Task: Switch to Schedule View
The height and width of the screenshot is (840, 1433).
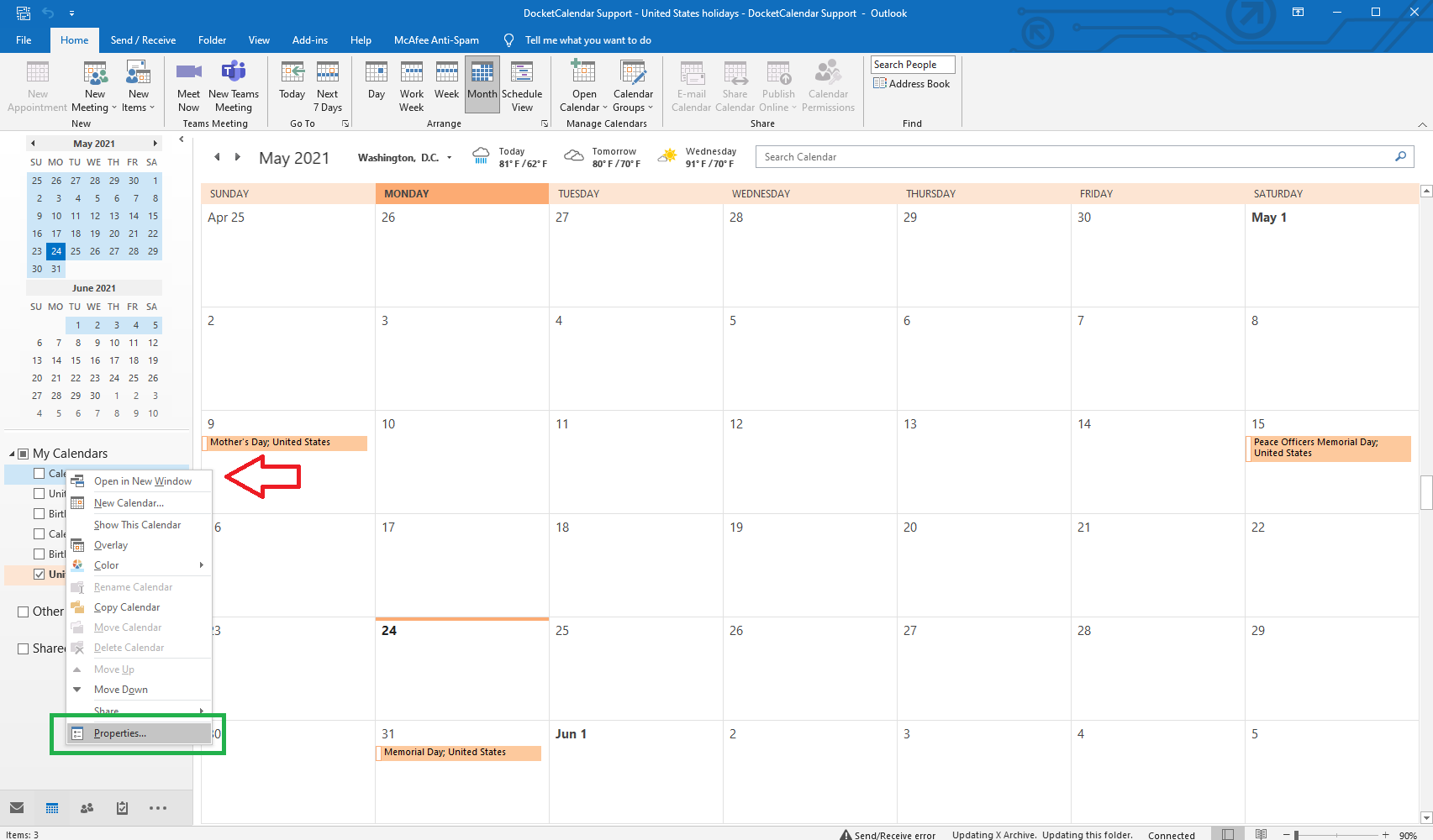Action: click(522, 87)
